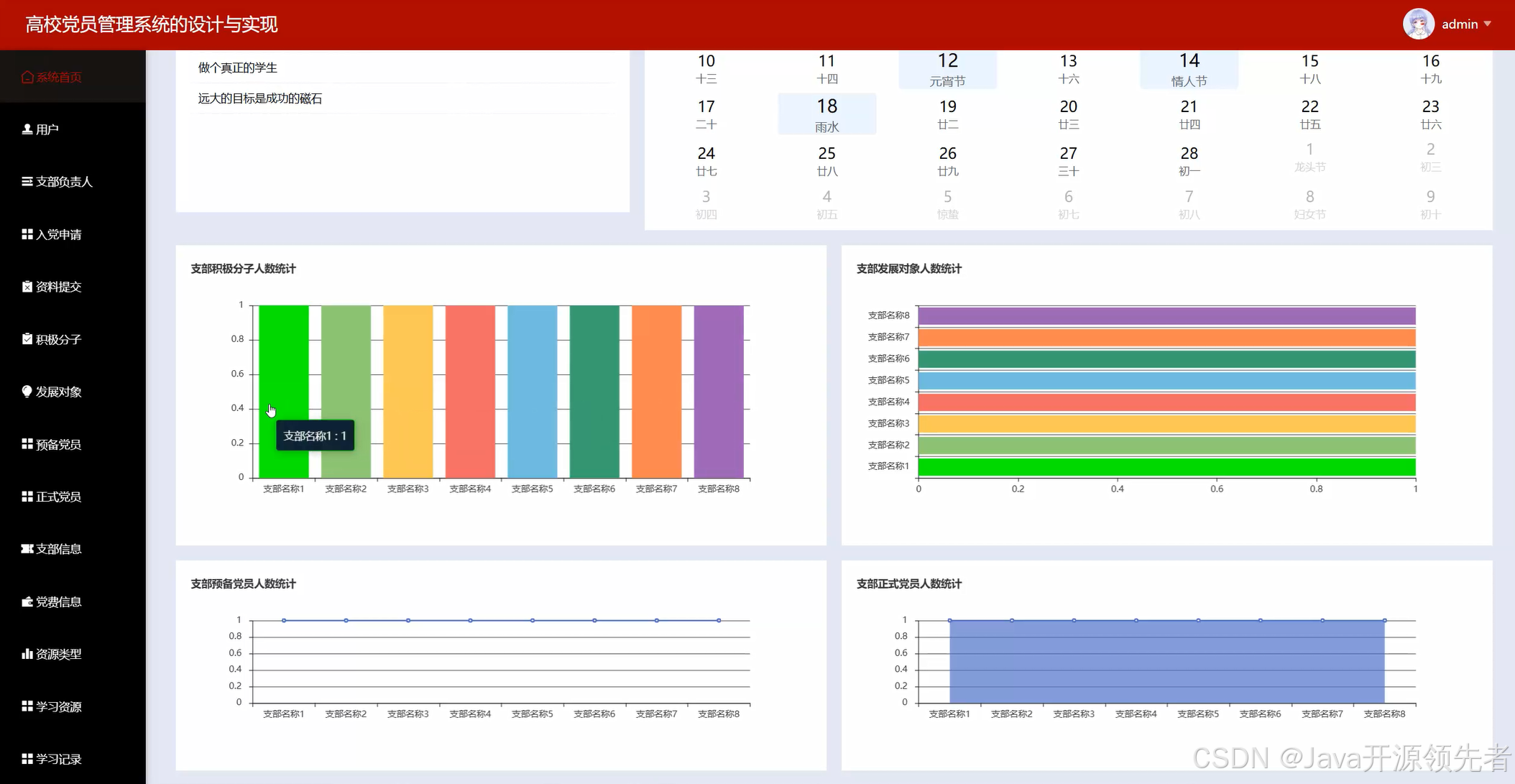
Task: Click the bulb icon beside 发展对象
Action: click(27, 392)
